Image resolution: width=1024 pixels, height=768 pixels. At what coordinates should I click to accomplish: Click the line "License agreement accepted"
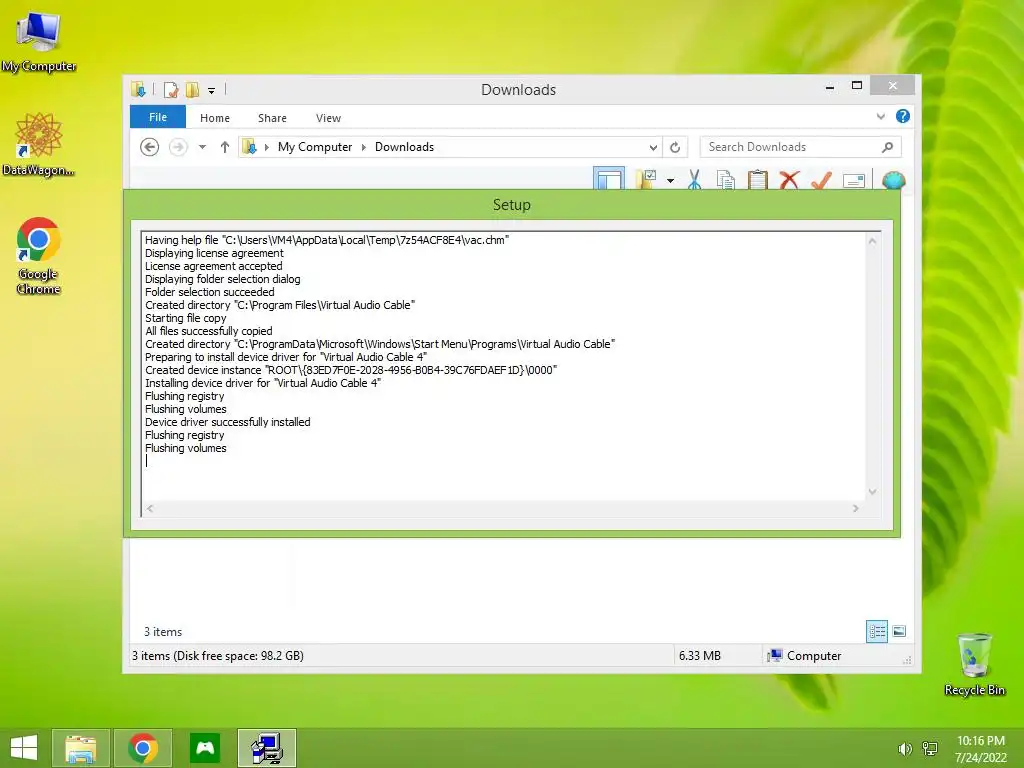click(x=214, y=266)
